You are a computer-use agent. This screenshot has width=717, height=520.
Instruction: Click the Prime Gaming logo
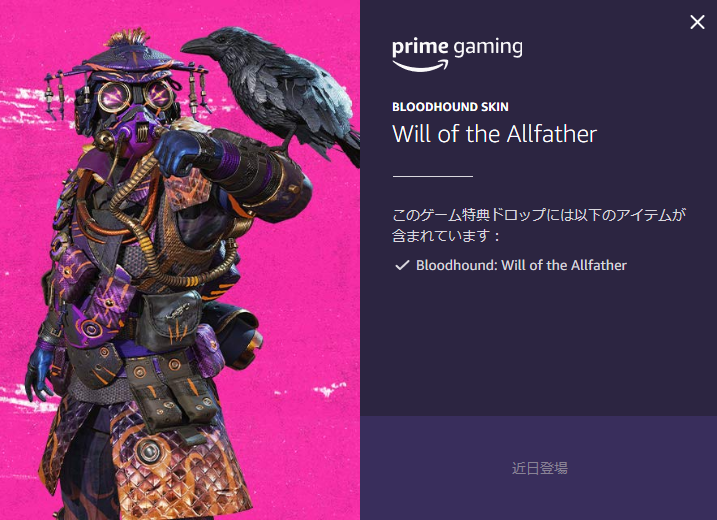coord(457,55)
